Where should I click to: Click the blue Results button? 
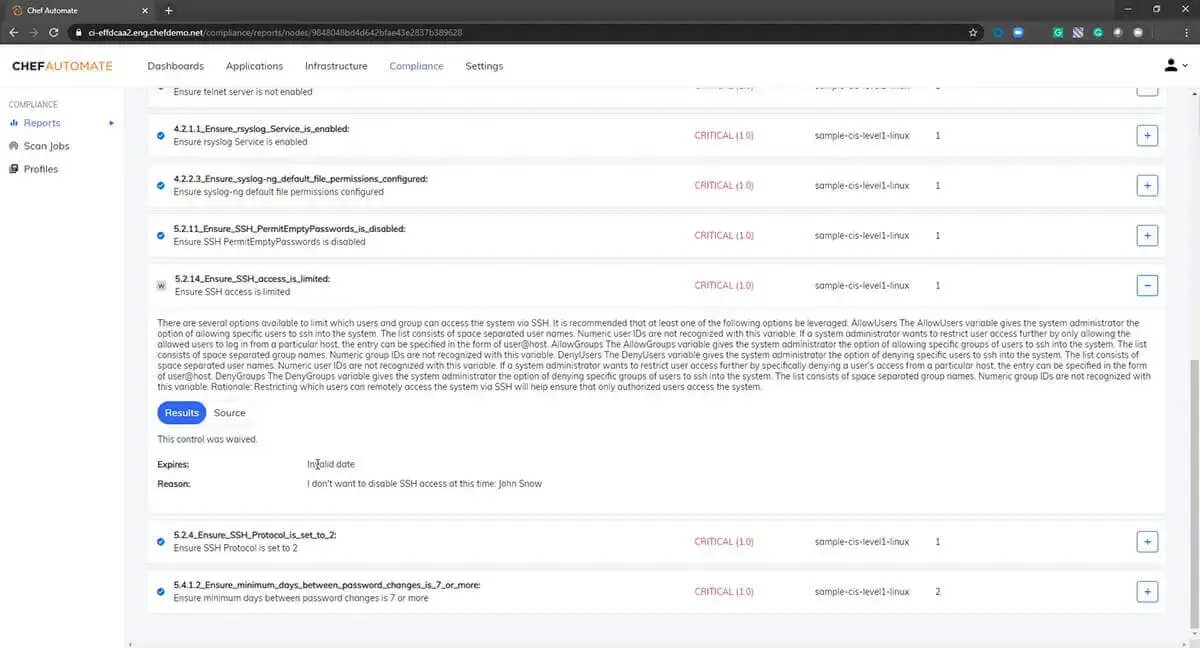click(x=181, y=412)
